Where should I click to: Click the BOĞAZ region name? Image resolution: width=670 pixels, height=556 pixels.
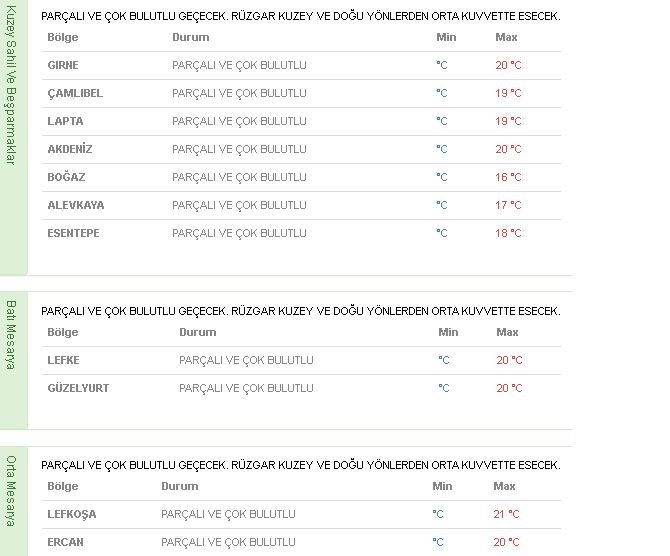(65, 177)
